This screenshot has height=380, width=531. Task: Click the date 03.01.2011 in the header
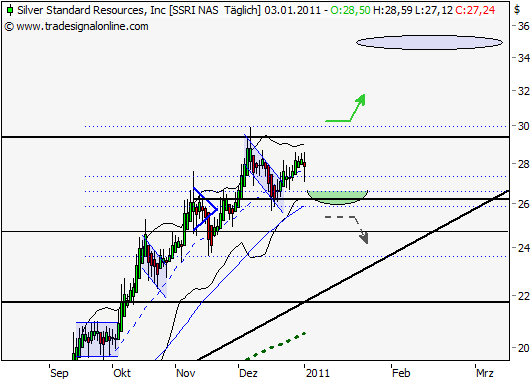293,10
